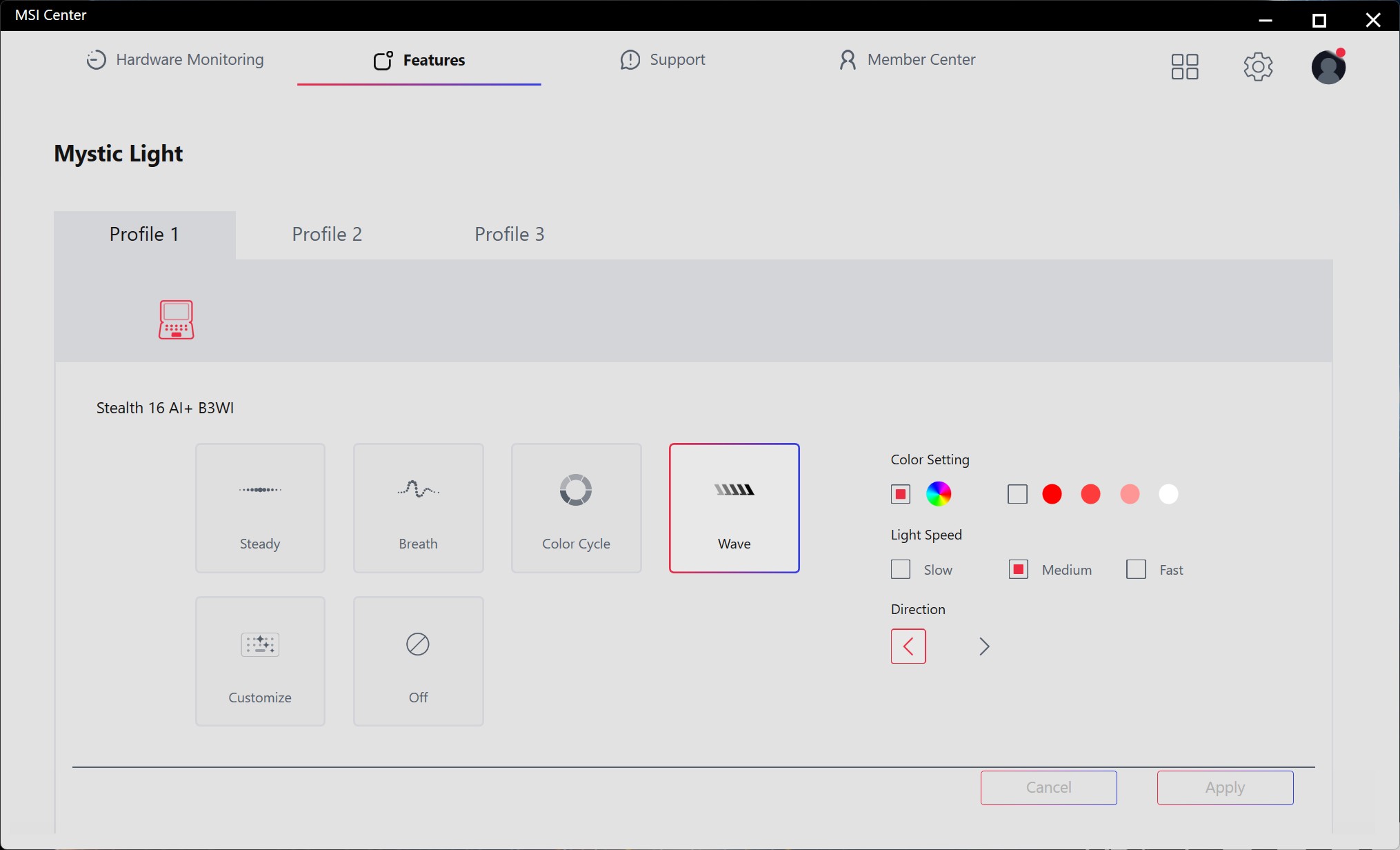
Task: Click the Apply button
Action: (x=1225, y=788)
